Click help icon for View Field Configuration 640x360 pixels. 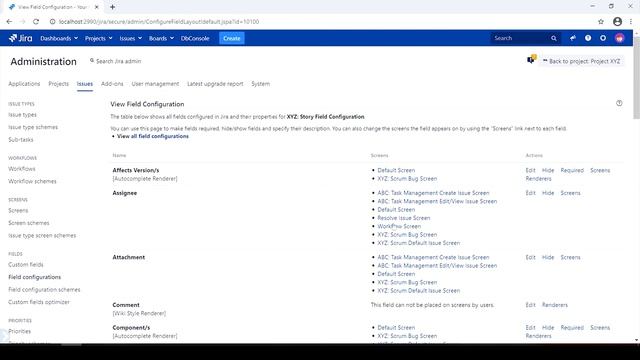[619, 103]
